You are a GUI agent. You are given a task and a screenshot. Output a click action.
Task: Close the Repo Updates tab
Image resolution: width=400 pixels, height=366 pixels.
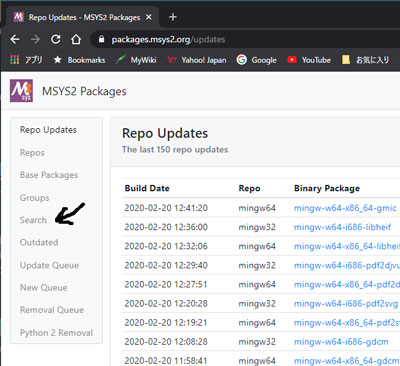click(x=149, y=17)
